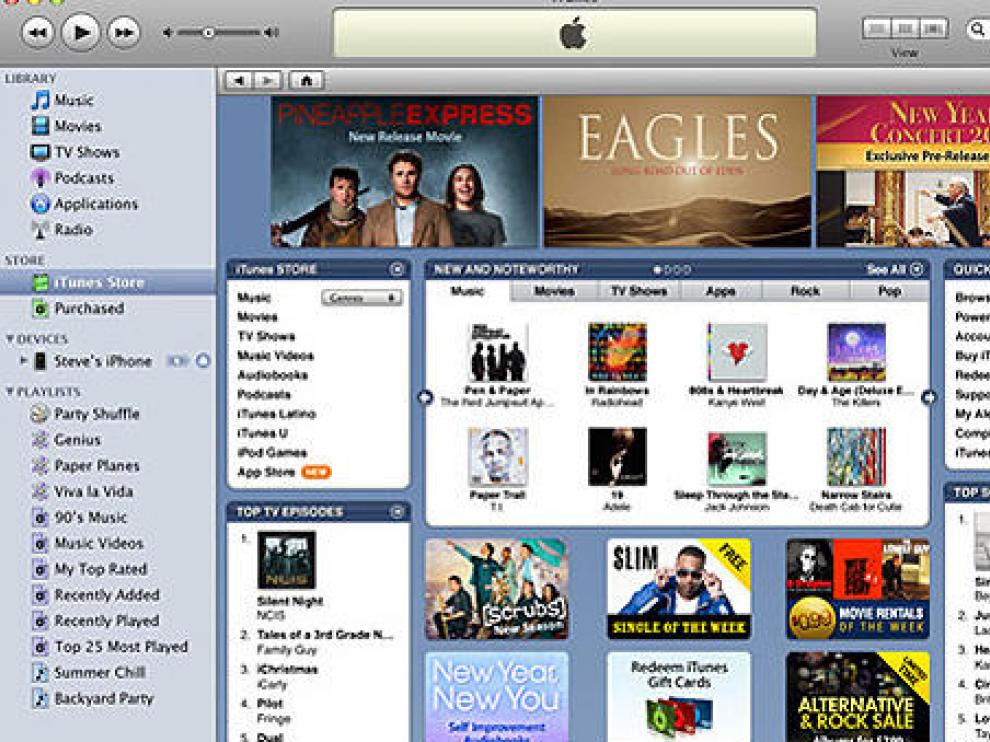This screenshot has width=990, height=742.
Task: Open iTunes Latino link
Action: click(277, 414)
